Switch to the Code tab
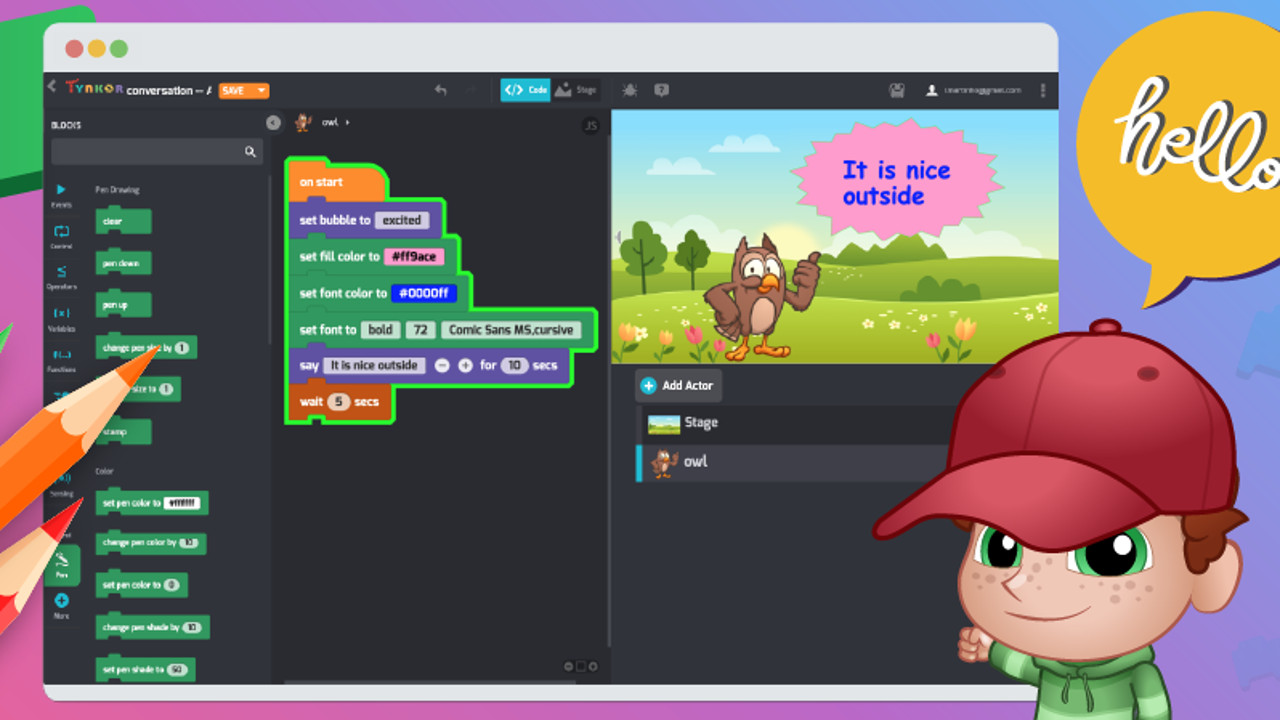 coord(526,90)
